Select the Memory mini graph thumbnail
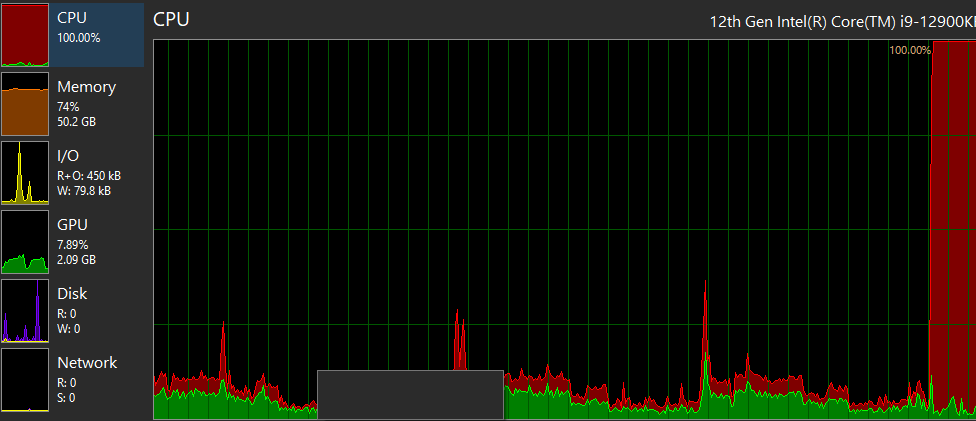Screen dimensions: 976x421 (x=25, y=104)
